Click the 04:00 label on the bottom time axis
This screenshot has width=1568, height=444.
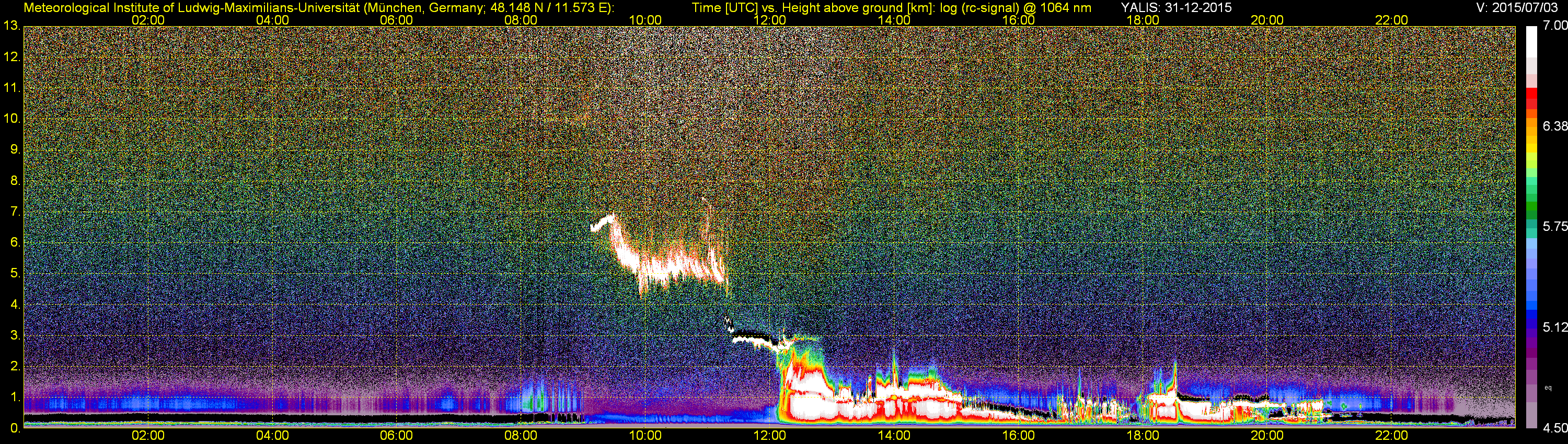pos(272,436)
